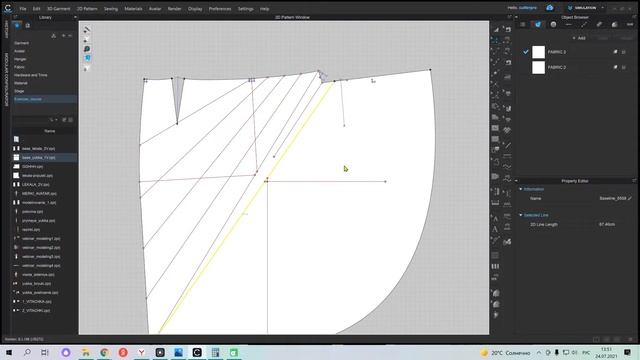Open the Preferences menu
The width and height of the screenshot is (640, 360).
coord(220,9)
